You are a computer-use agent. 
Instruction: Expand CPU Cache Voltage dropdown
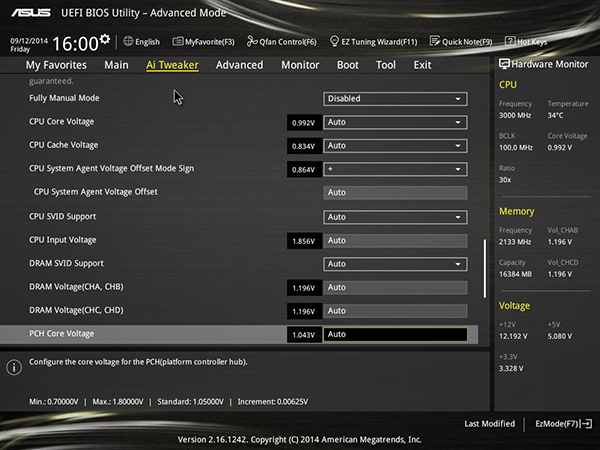click(x=395, y=146)
